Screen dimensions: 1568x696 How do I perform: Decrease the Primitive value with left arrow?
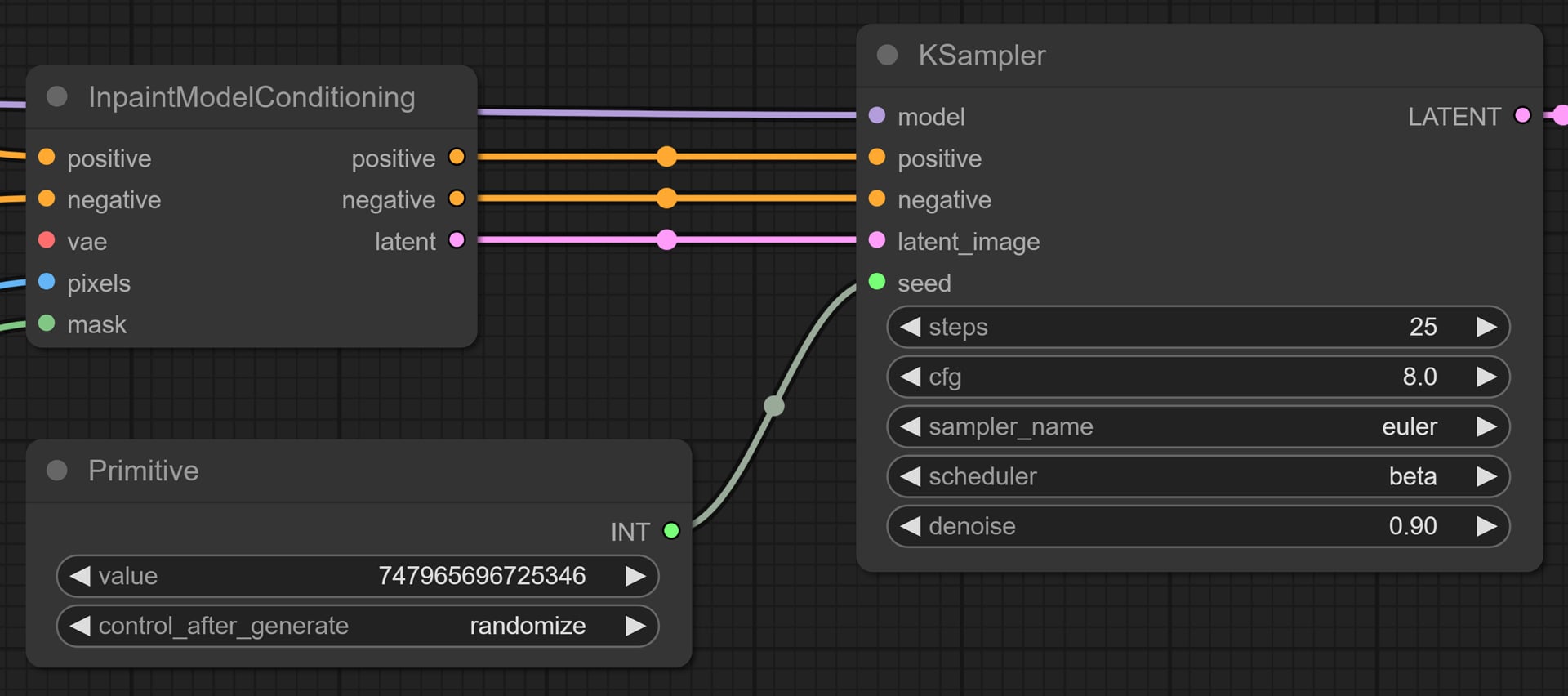pyautogui.click(x=80, y=576)
